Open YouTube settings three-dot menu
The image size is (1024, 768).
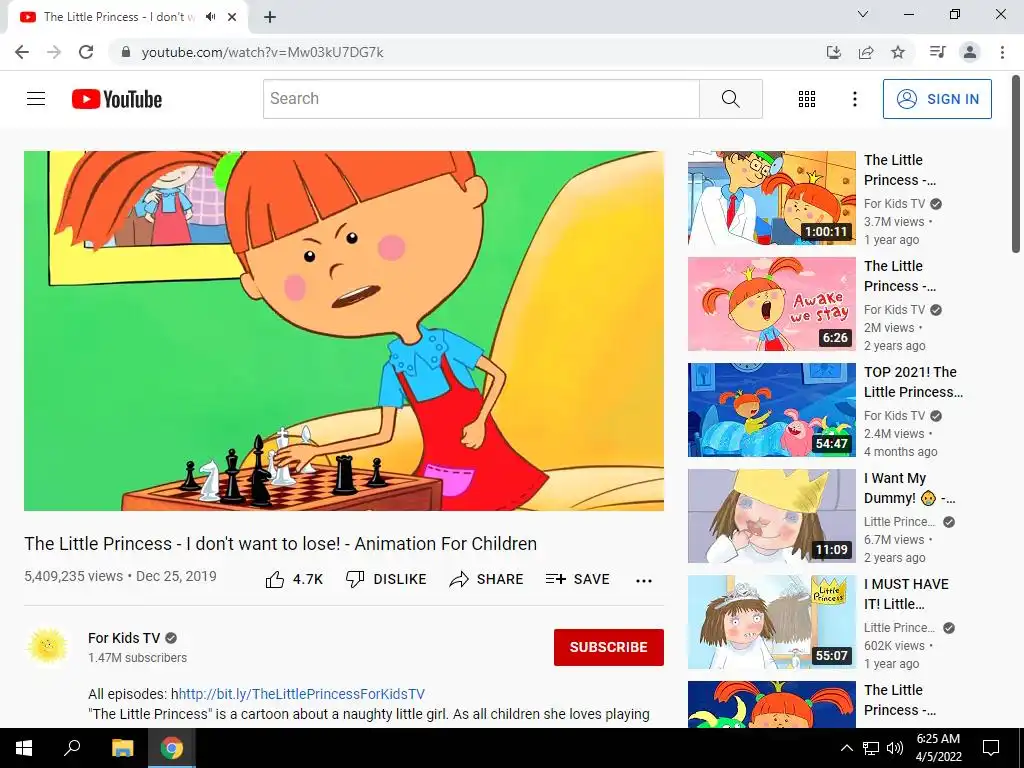coord(854,99)
